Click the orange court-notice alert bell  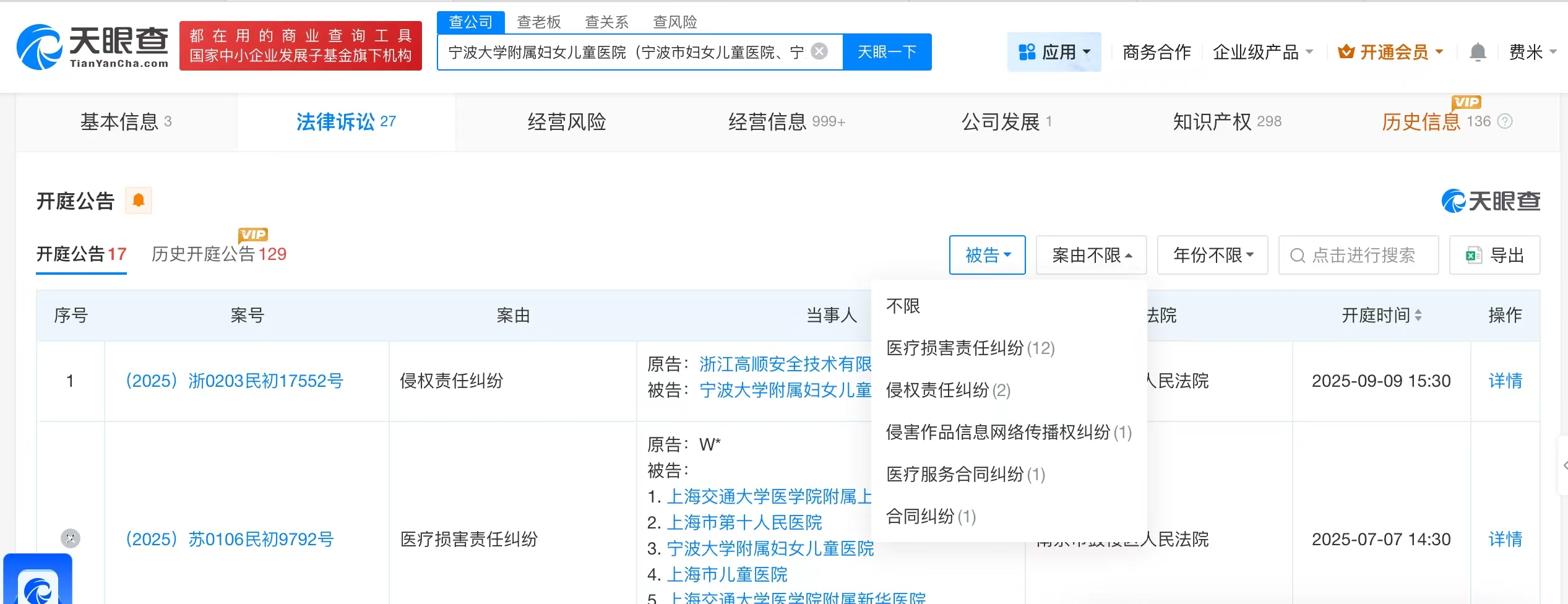[139, 201]
